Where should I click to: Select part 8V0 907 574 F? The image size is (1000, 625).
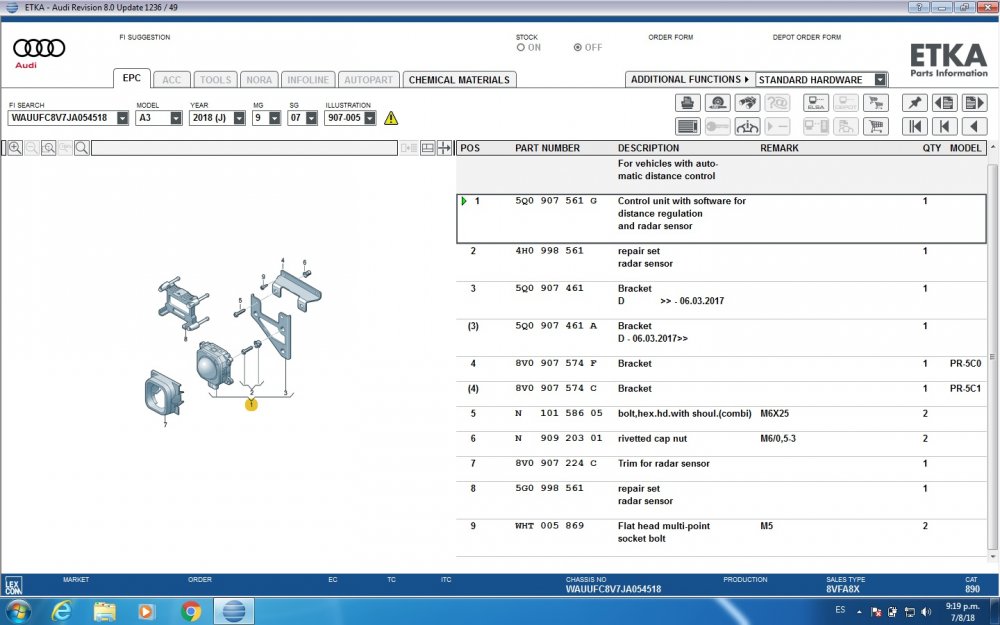[x=556, y=363]
